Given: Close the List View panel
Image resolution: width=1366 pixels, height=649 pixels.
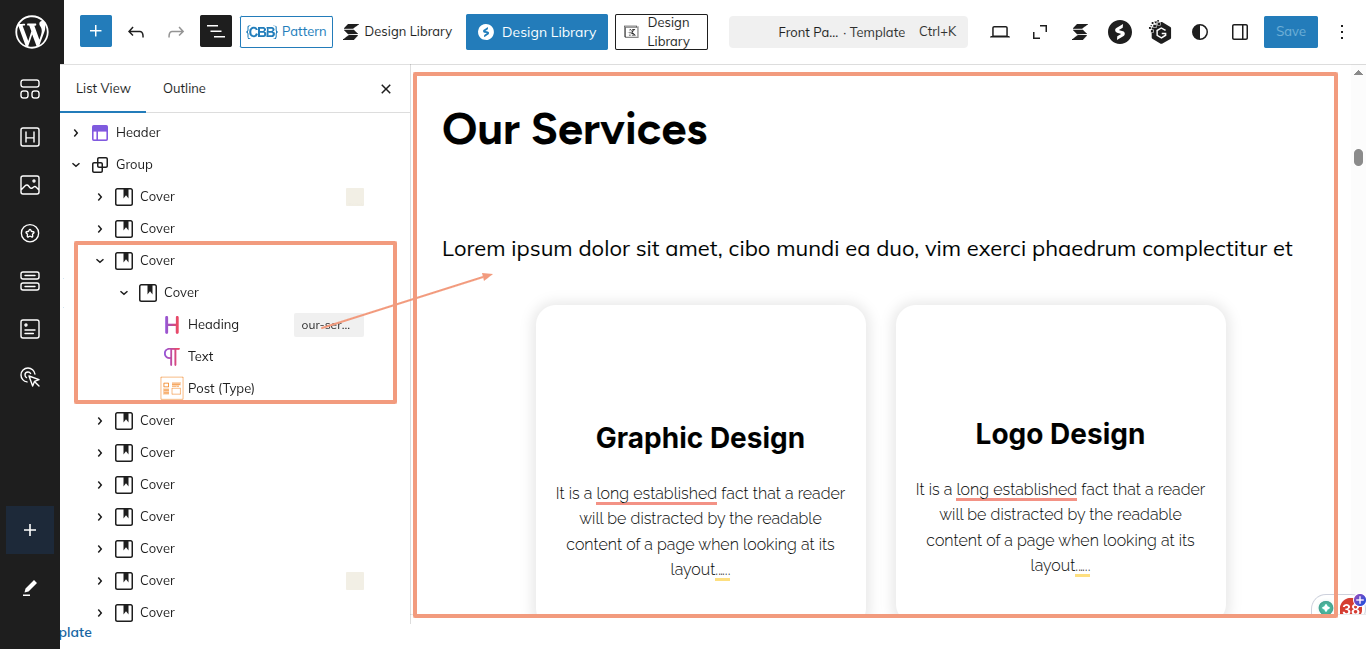Looking at the screenshot, I should (386, 89).
